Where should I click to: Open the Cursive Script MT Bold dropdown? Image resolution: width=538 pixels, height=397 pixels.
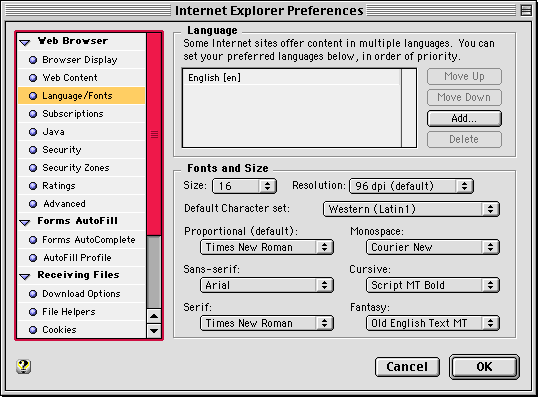coord(433,285)
